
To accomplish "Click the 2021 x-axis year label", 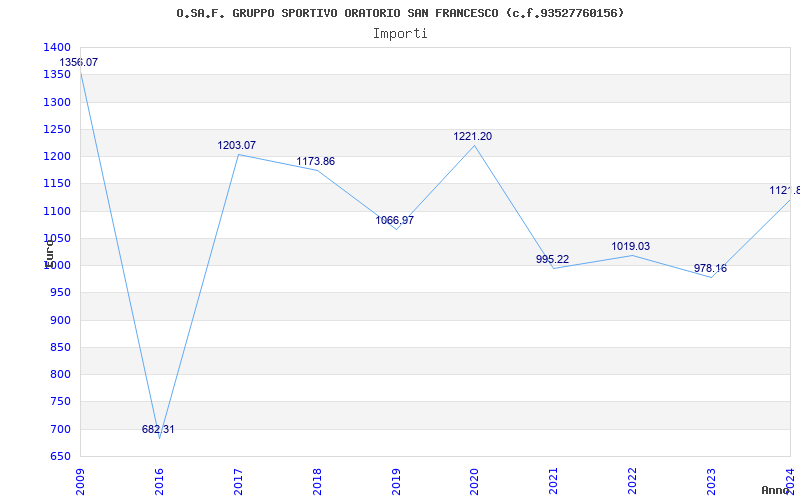I will pos(554,481).
